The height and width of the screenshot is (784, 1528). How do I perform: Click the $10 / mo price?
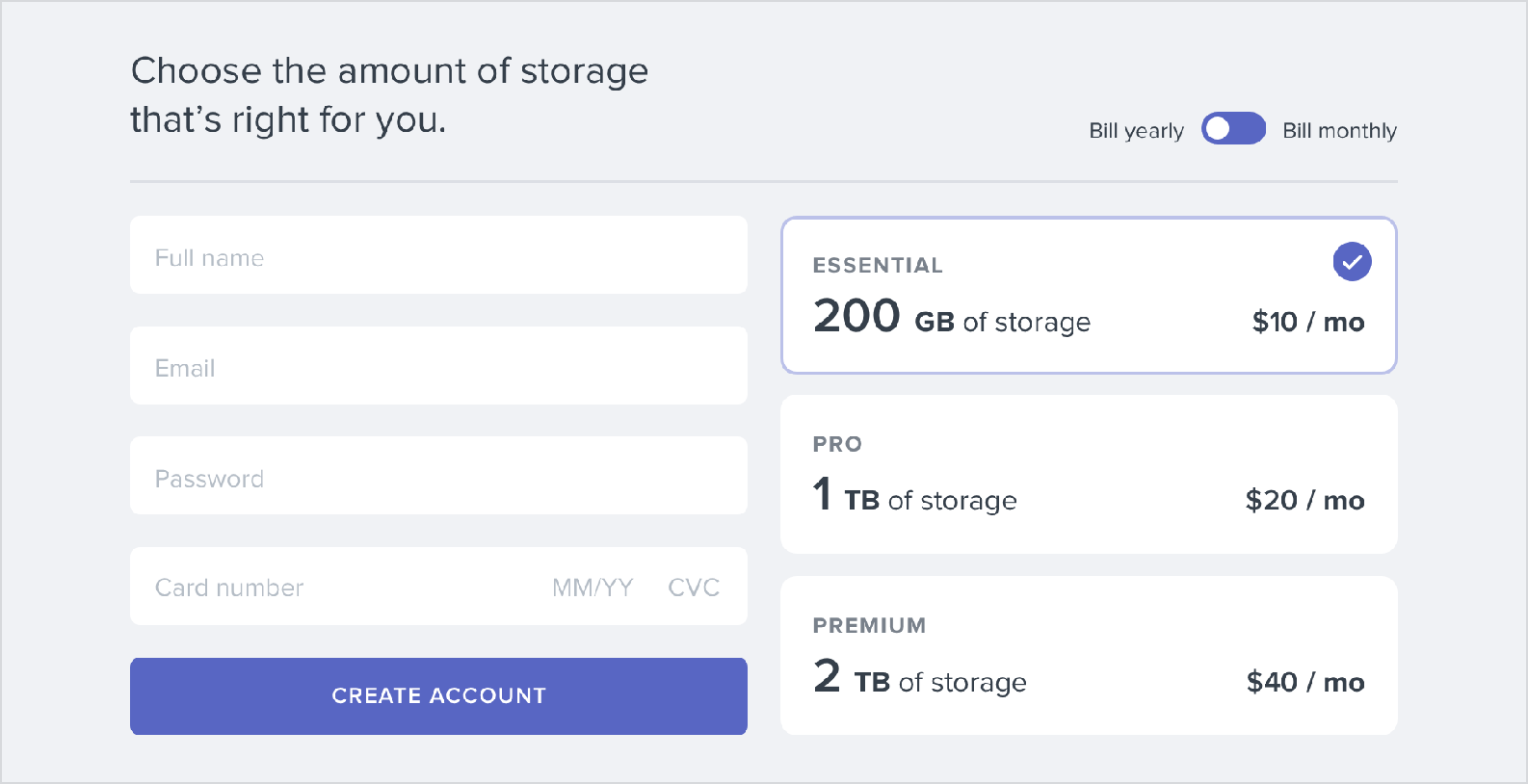[x=1307, y=322]
